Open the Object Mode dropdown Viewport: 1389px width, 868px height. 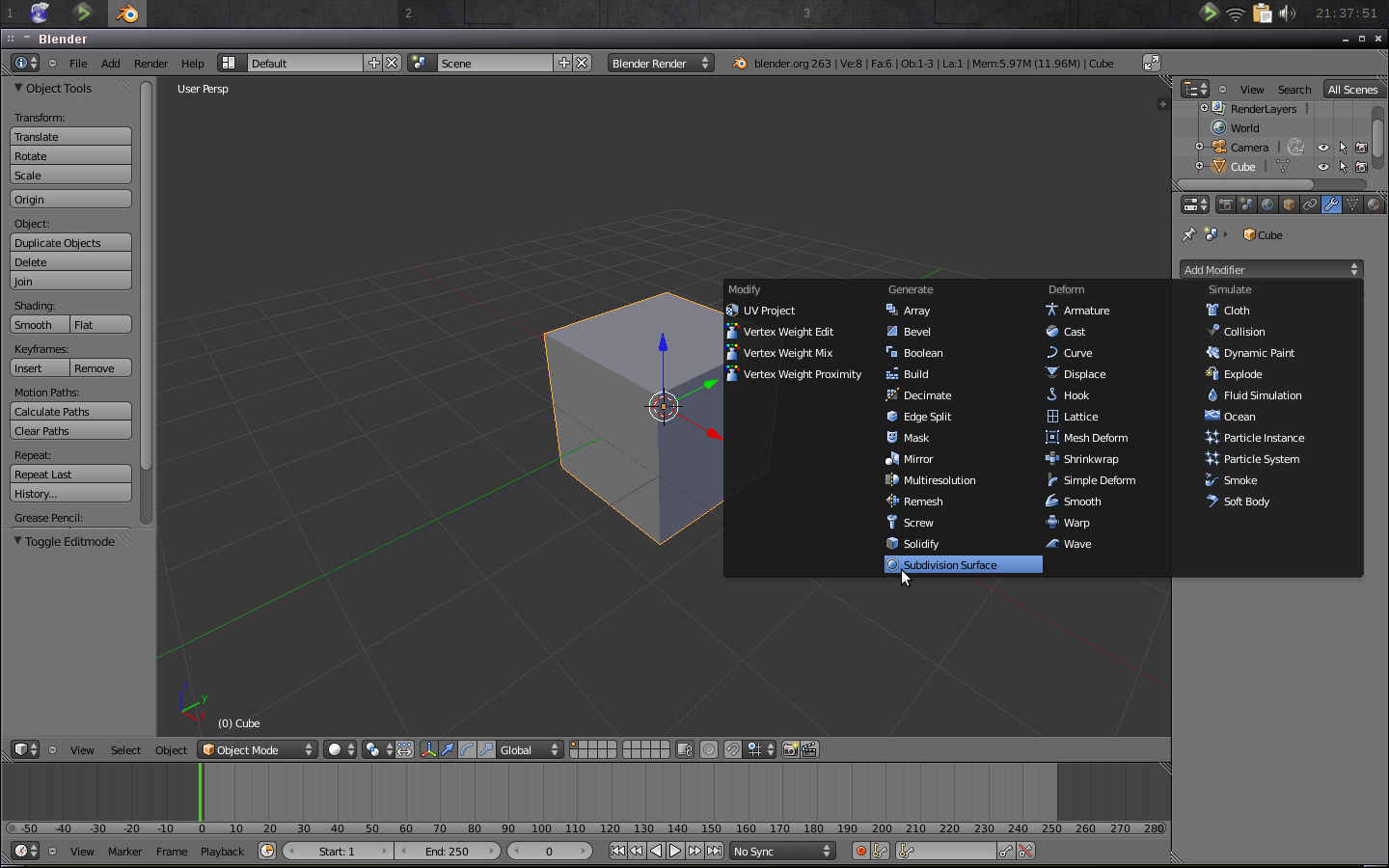click(256, 749)
